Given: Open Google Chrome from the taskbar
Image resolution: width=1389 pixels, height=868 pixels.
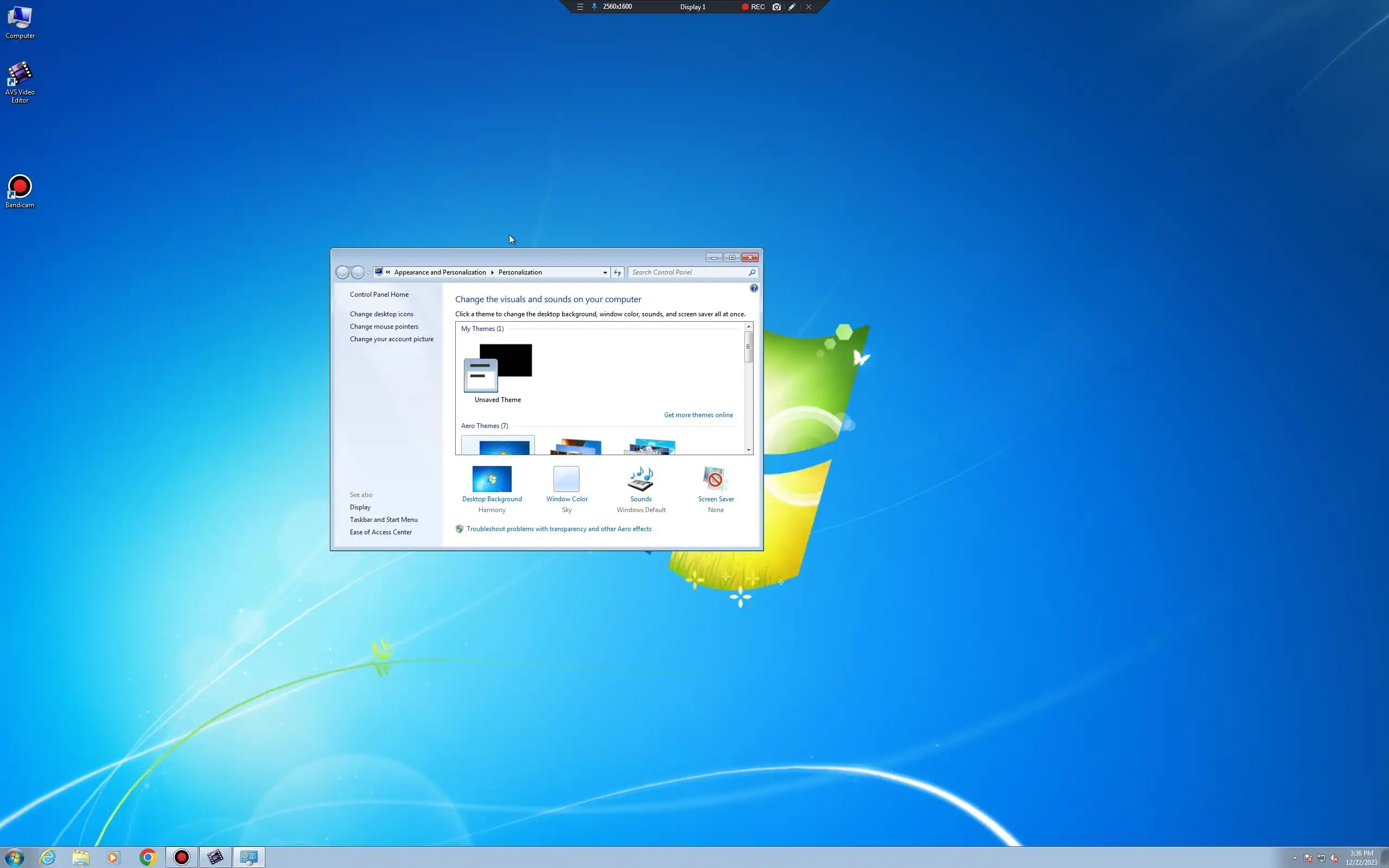Looking at the screenshot, I should pyautogui.click(x=148, y=857).
